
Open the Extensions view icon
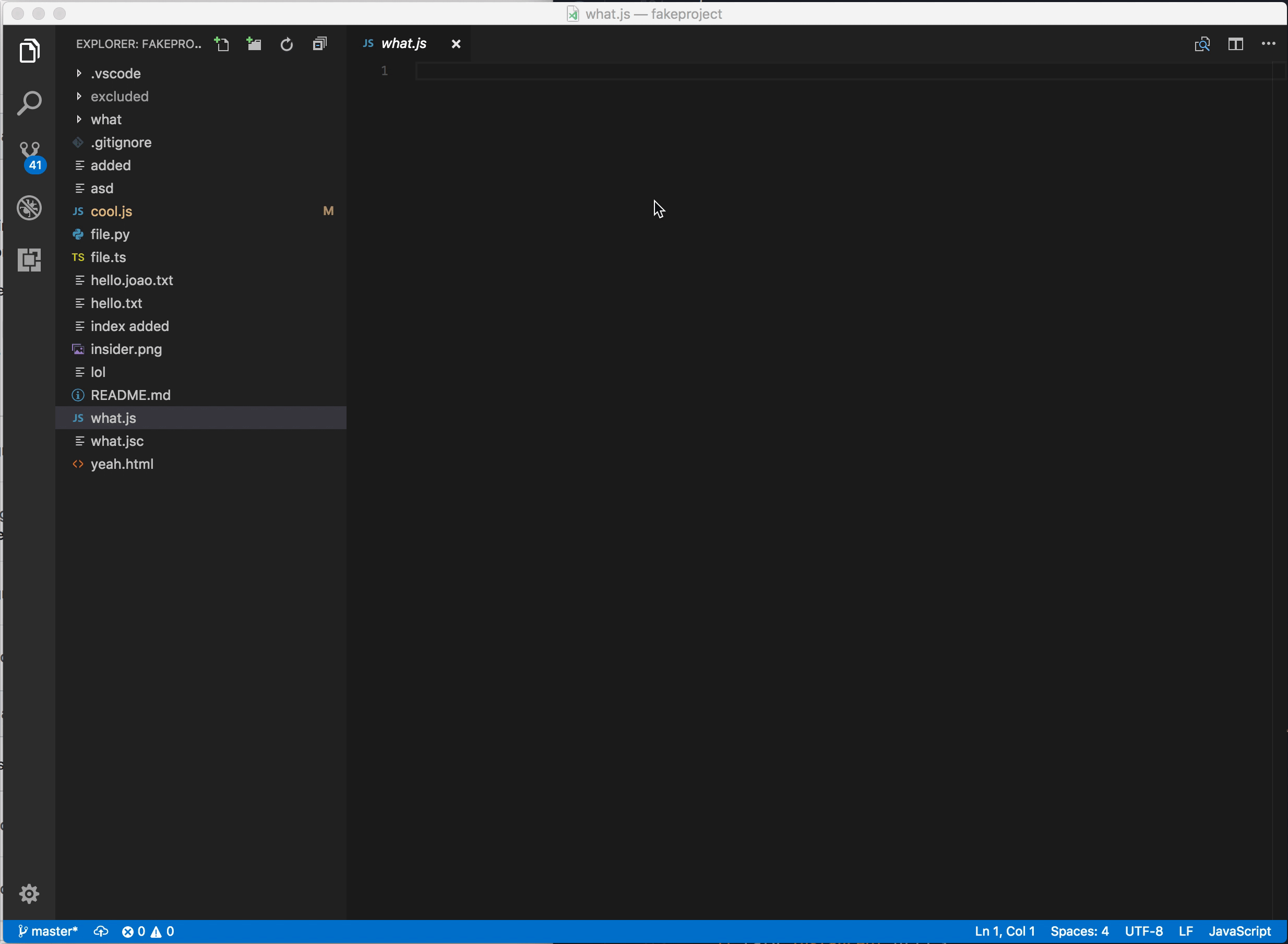(29, 260)
